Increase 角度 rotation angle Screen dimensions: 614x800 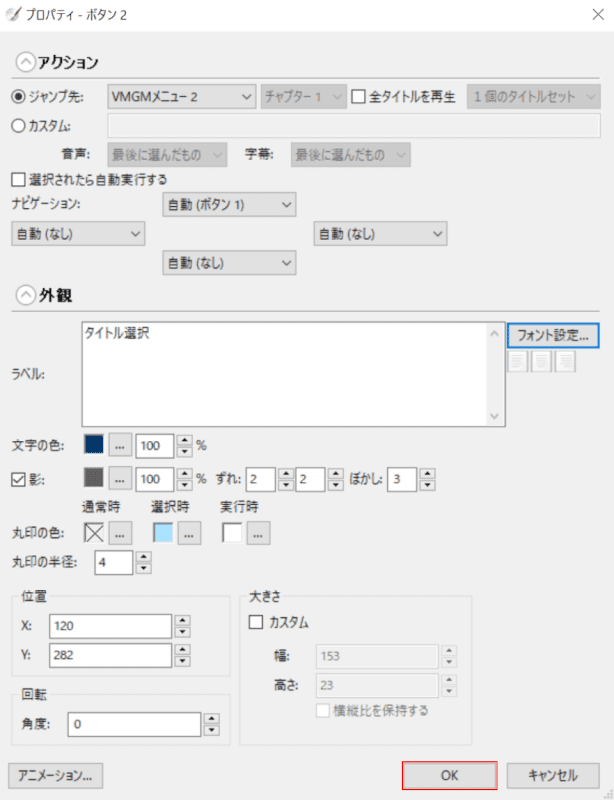click(211, 719)
